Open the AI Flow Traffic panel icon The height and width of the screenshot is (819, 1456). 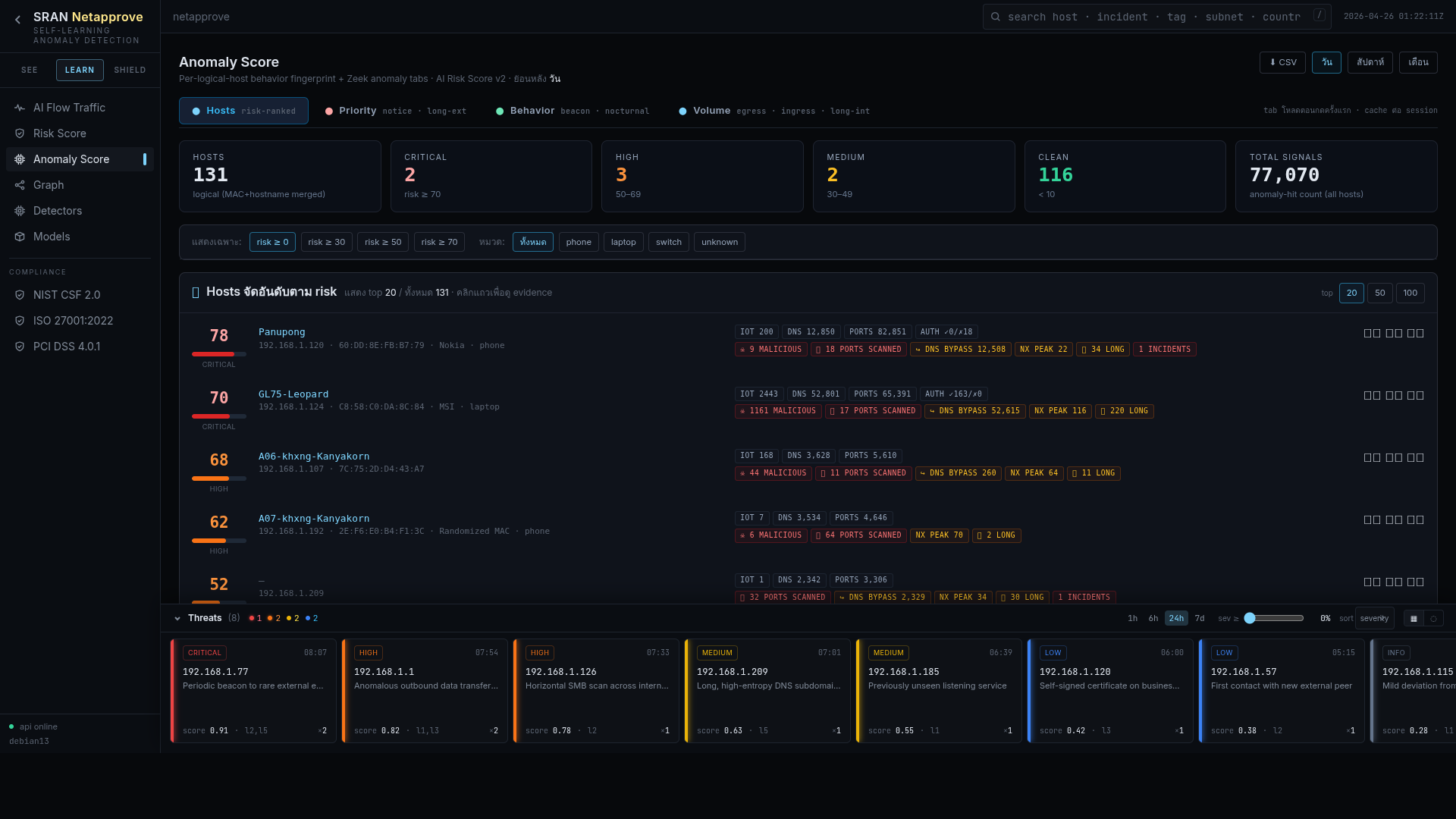pyautogui.click(x=19, y=108)
